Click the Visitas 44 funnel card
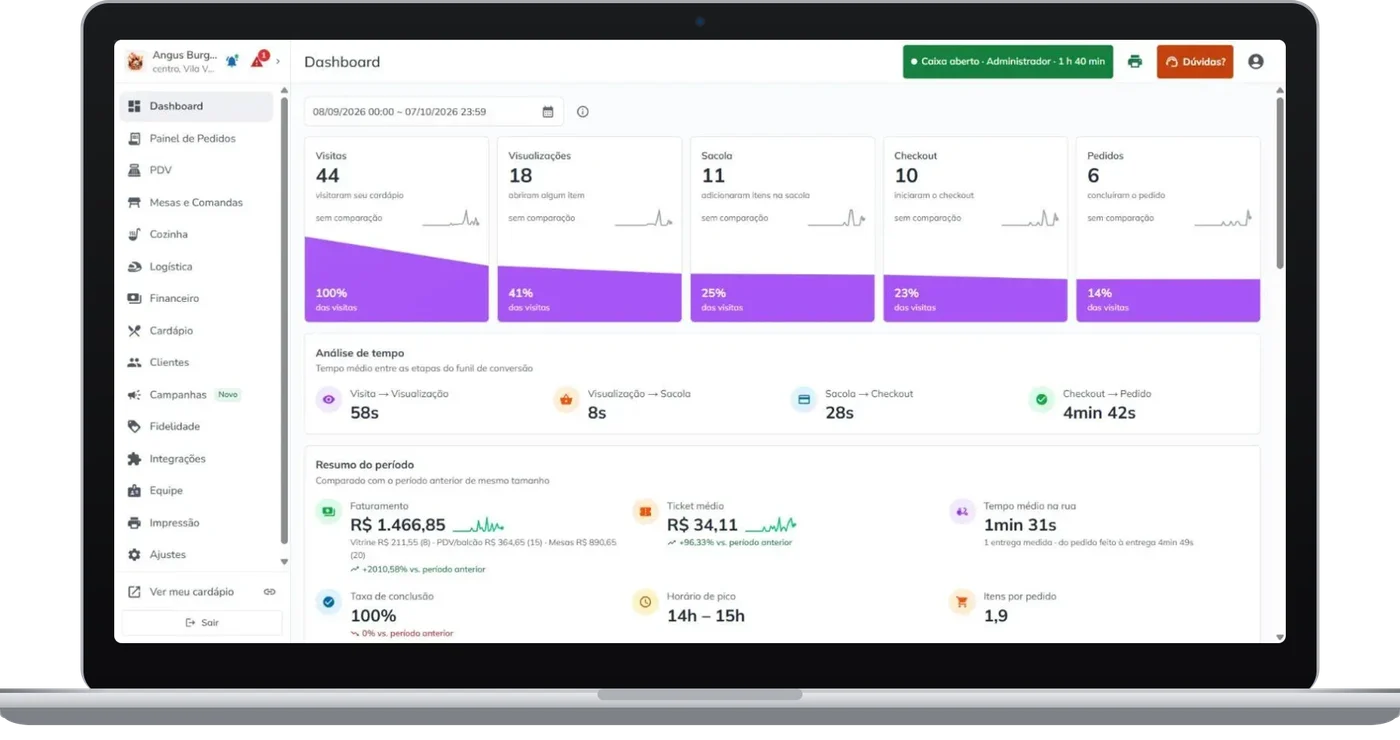Viewport: 1400px width, 740px height. tap(397, 229)
